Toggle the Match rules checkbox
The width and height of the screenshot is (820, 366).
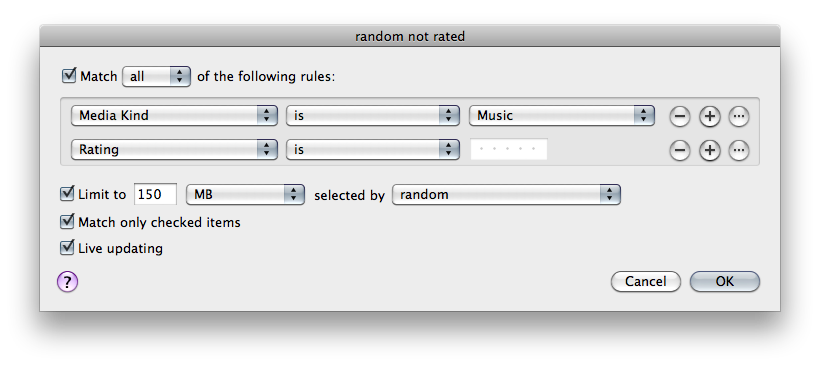(69, 75)
